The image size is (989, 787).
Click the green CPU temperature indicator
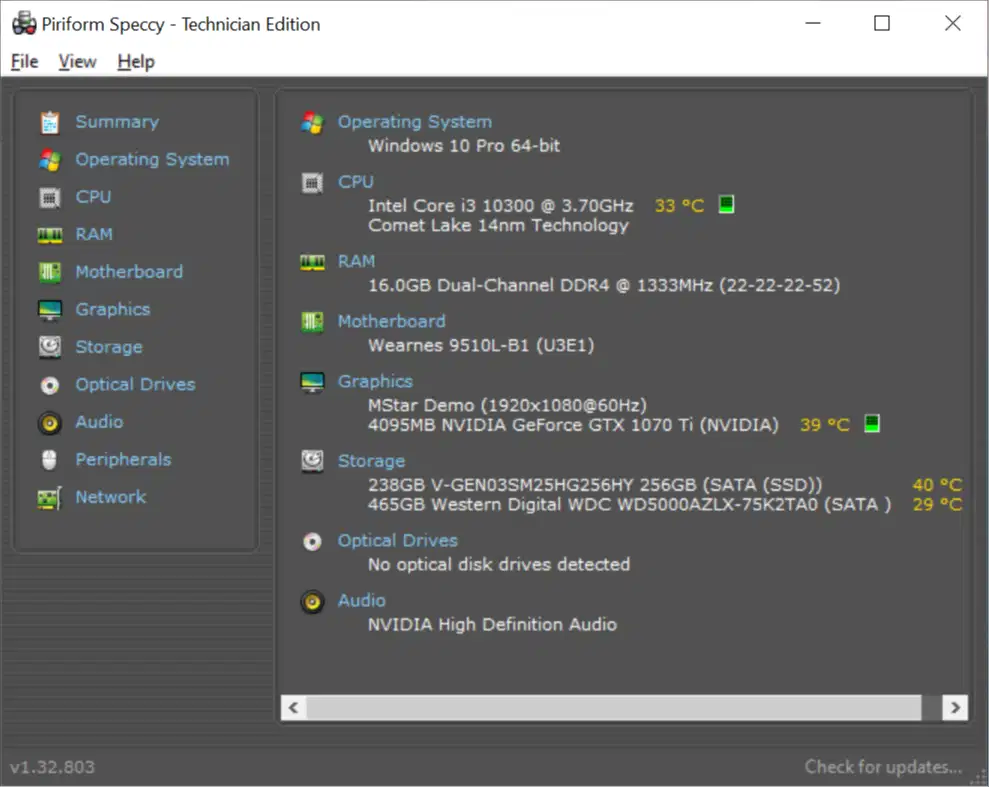[x=725, y=203]
